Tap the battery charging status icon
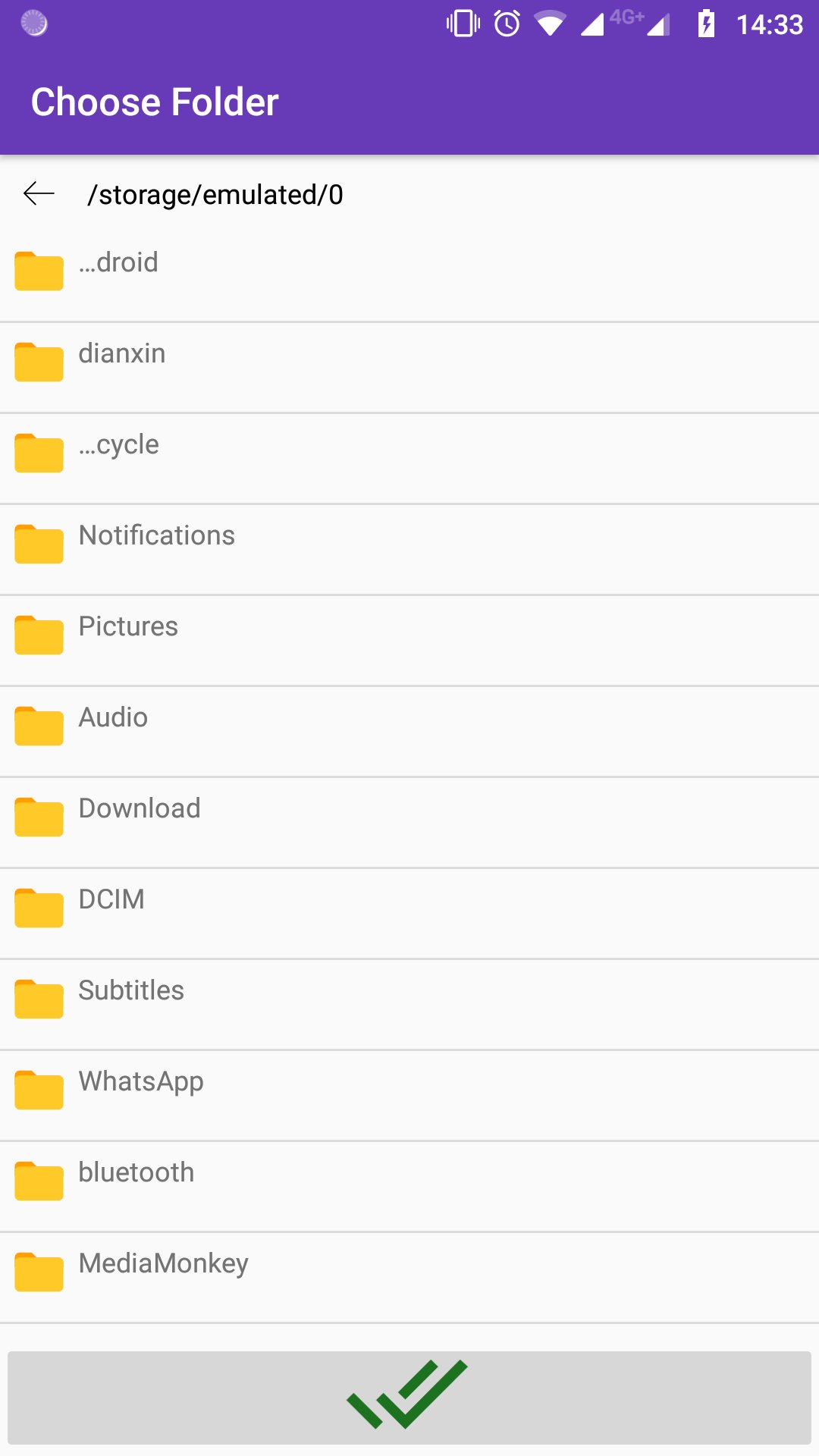This screenshot has height=1456, width=819. [706, 24]
